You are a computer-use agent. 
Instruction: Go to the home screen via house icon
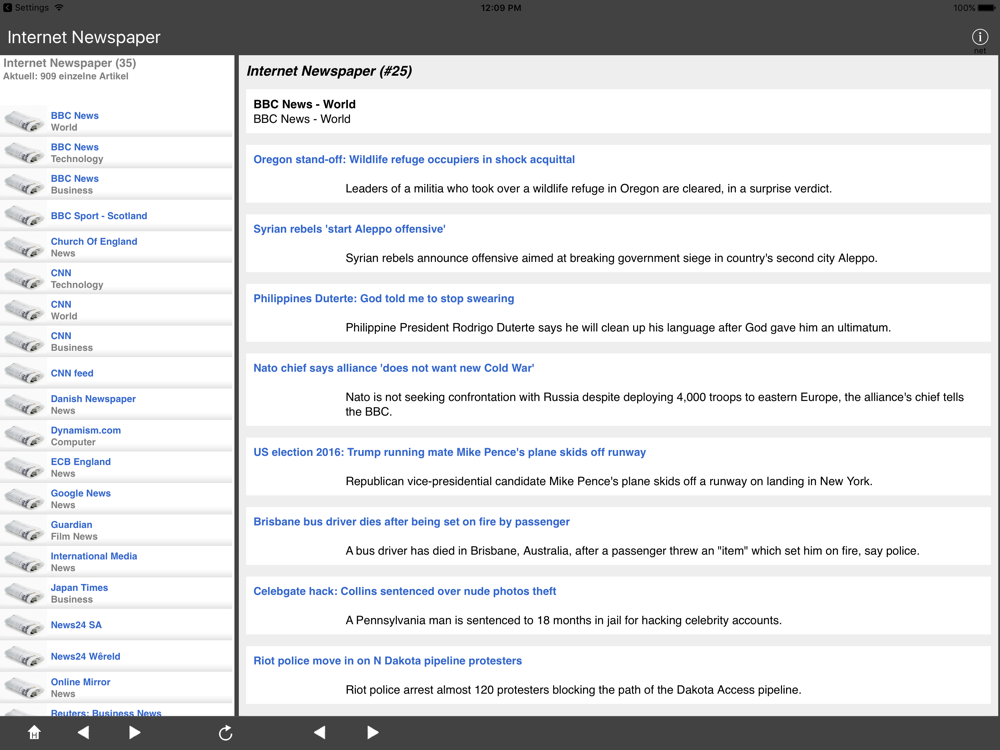tap(34, 732)
